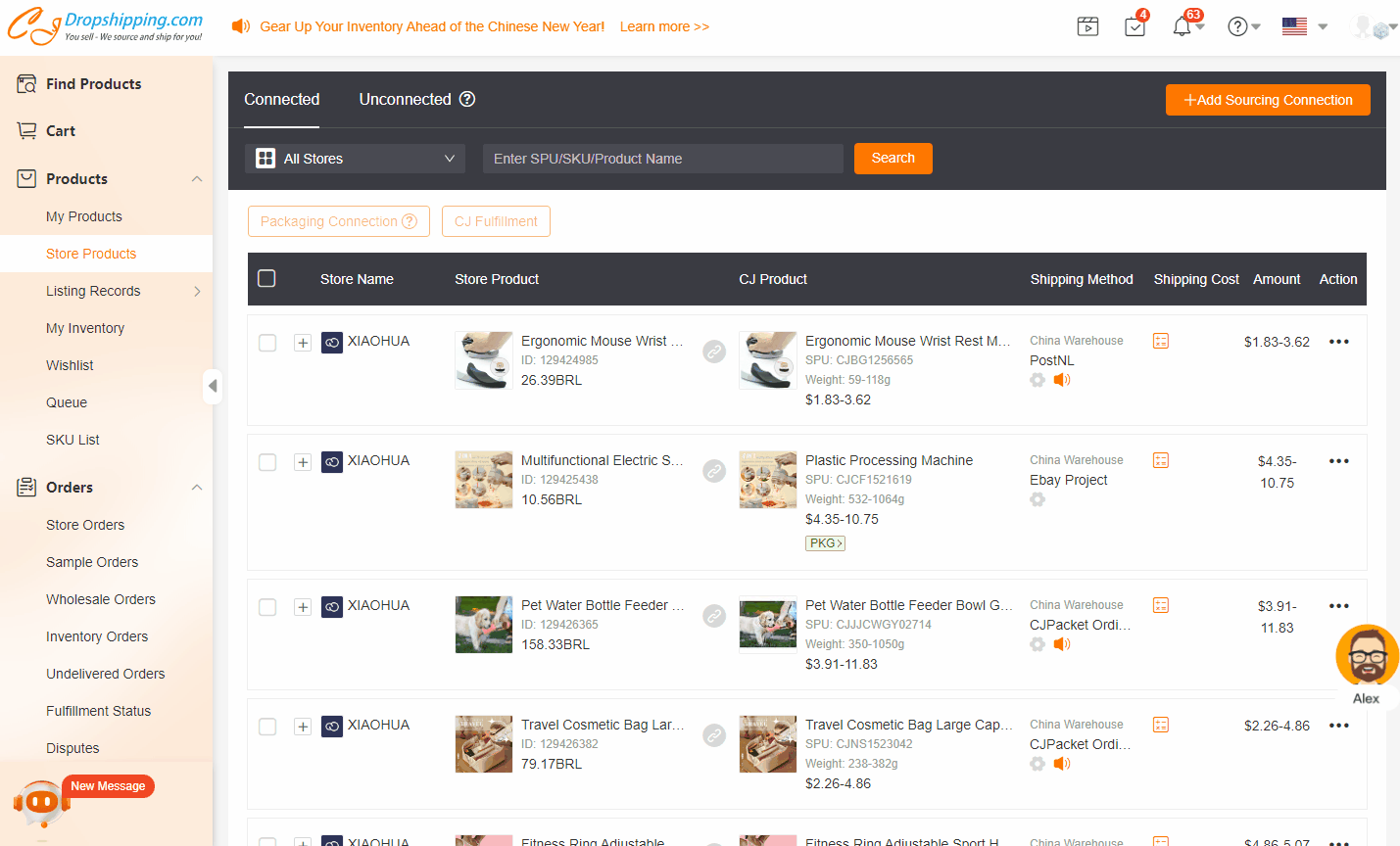Click link icon for Ergonomic Mouse Wrist product
The width and height of the screenshot is (1400, 846).
[714, 352]
